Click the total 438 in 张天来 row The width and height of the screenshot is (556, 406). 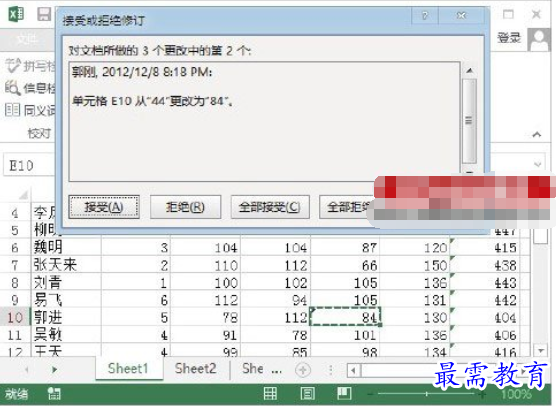(485, 265)
